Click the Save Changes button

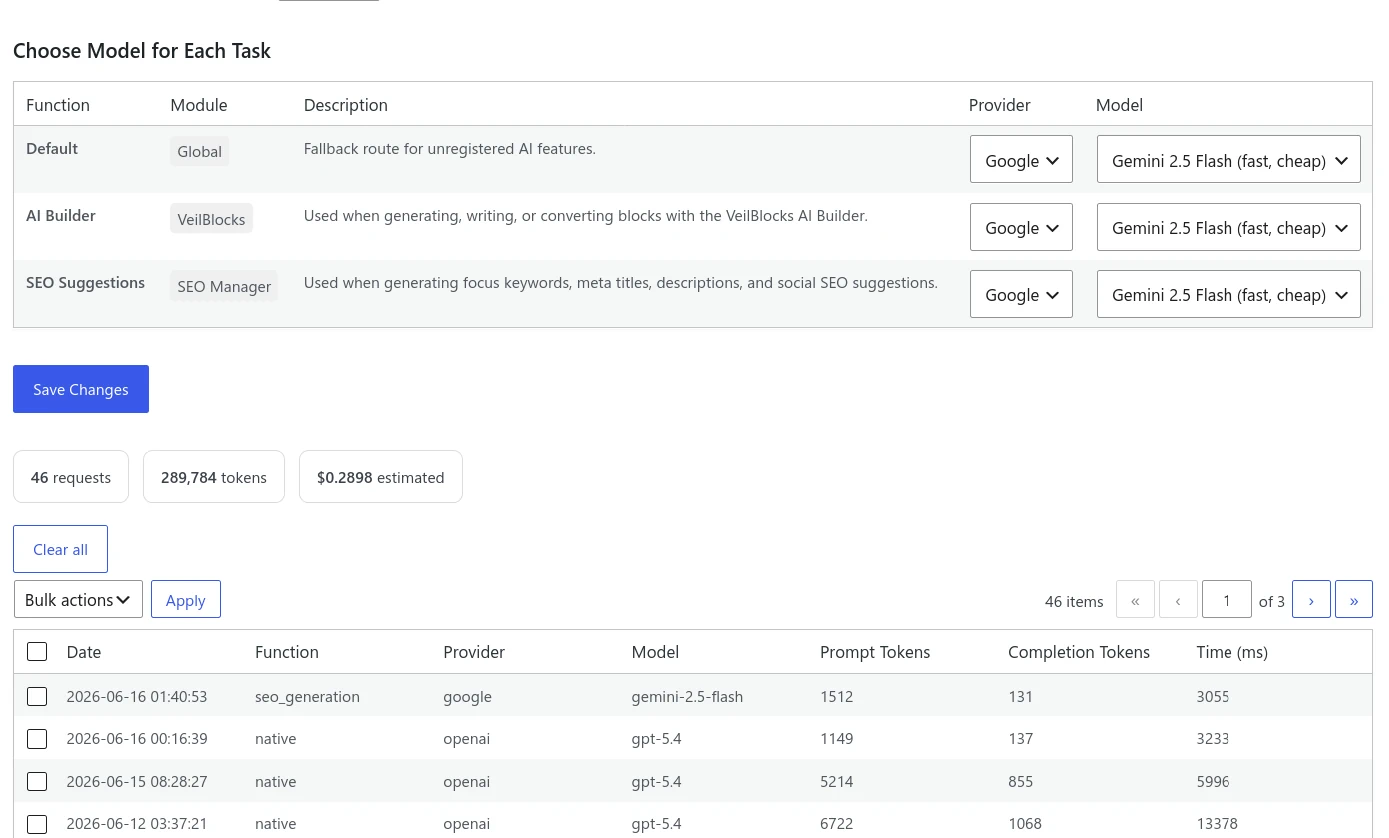(x=81, y=389)
